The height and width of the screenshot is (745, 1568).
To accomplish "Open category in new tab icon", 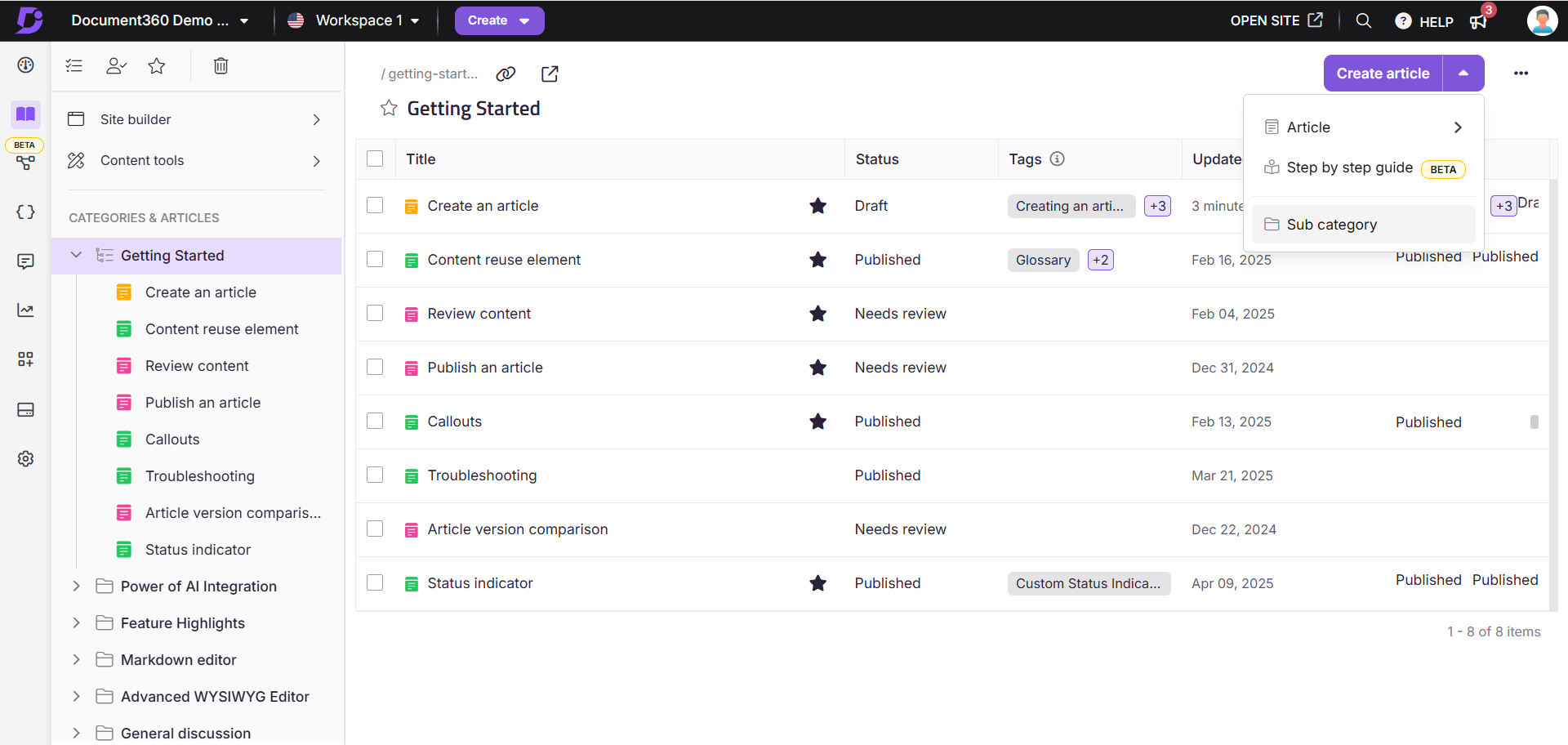I will point(550,74).
